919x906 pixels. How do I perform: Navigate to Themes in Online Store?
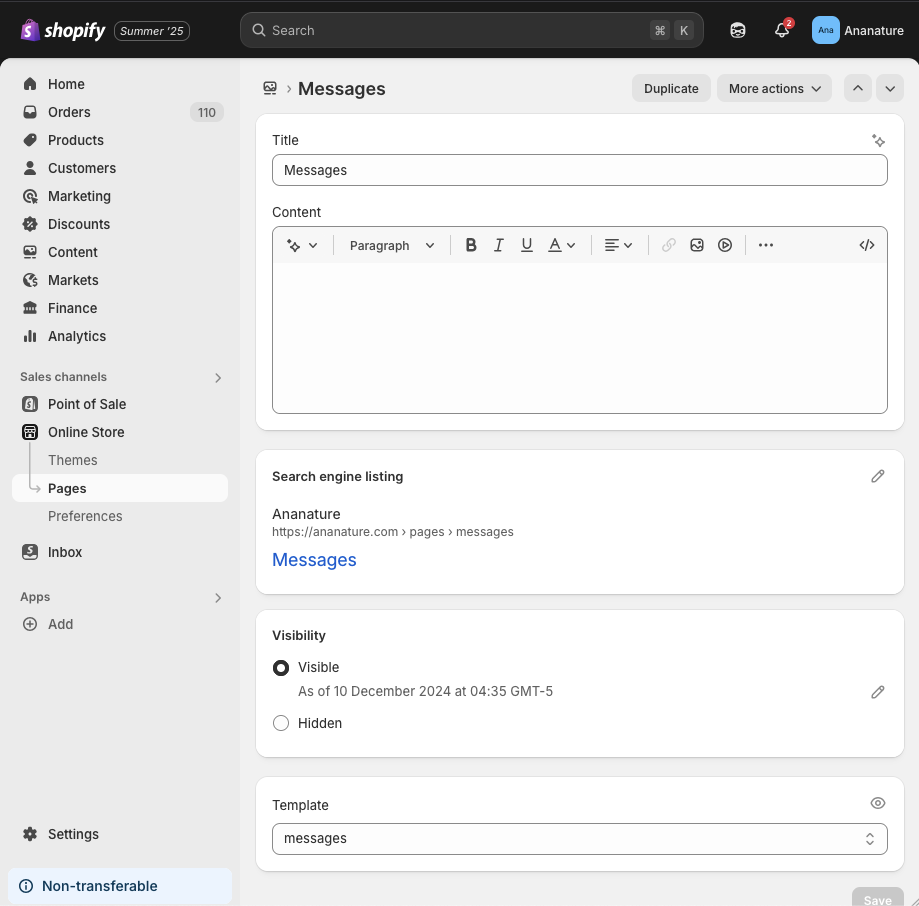(x=72, y=460)
